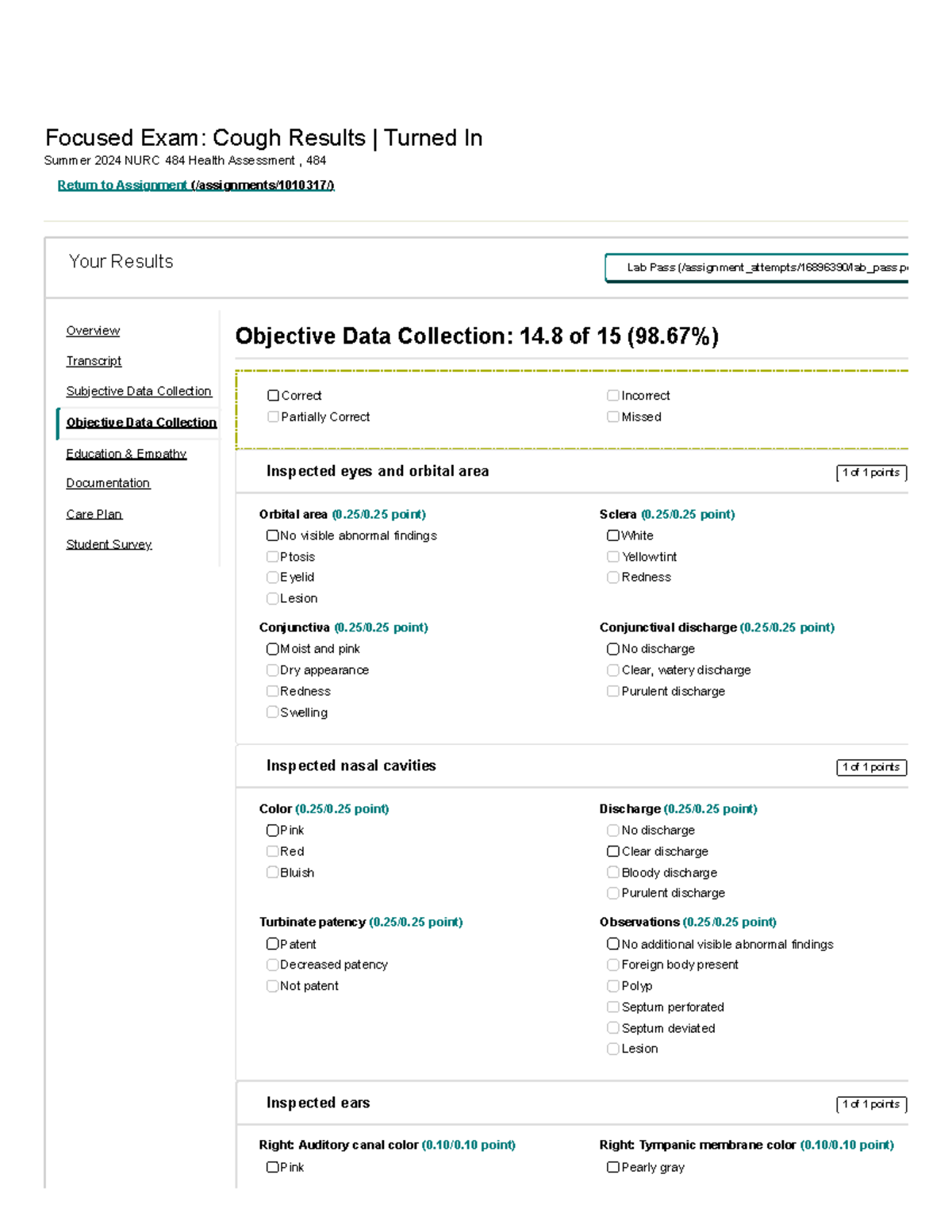Check the Decreased patency option
This screenshot has height=1232, width=952.
pyautogui.click(x=273, y=965)
